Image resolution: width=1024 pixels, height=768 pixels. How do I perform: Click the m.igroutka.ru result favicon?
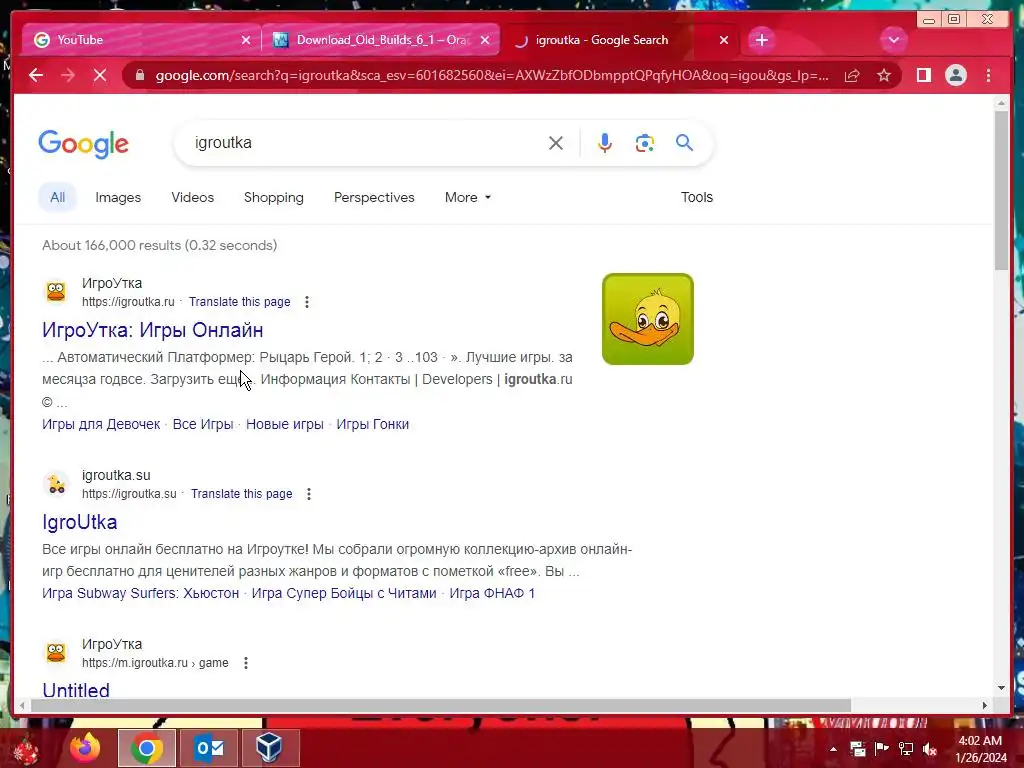[x=56, y=652]
